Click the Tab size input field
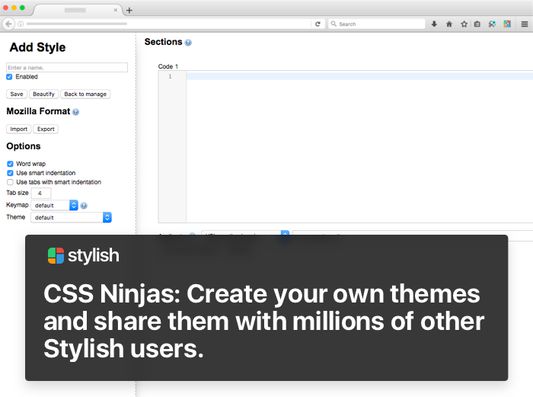Viewport: 533px width, 397px height. click(41, 193)
